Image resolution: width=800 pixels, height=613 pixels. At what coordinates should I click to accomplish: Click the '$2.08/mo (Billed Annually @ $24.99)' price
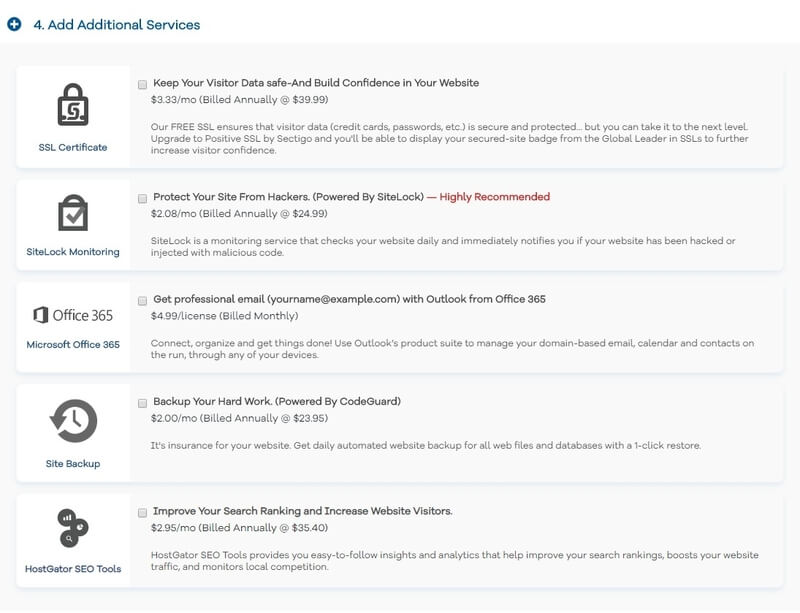(239, 214)
